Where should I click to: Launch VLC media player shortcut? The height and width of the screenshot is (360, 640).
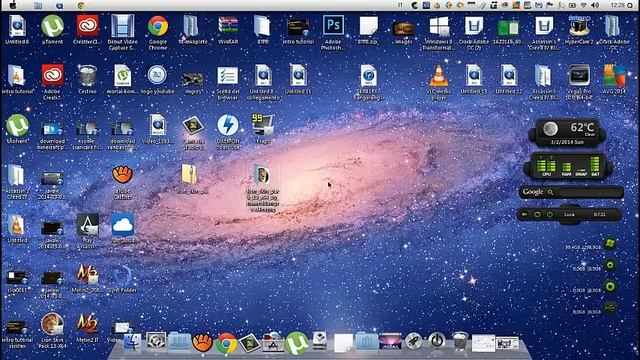[439, 76]
